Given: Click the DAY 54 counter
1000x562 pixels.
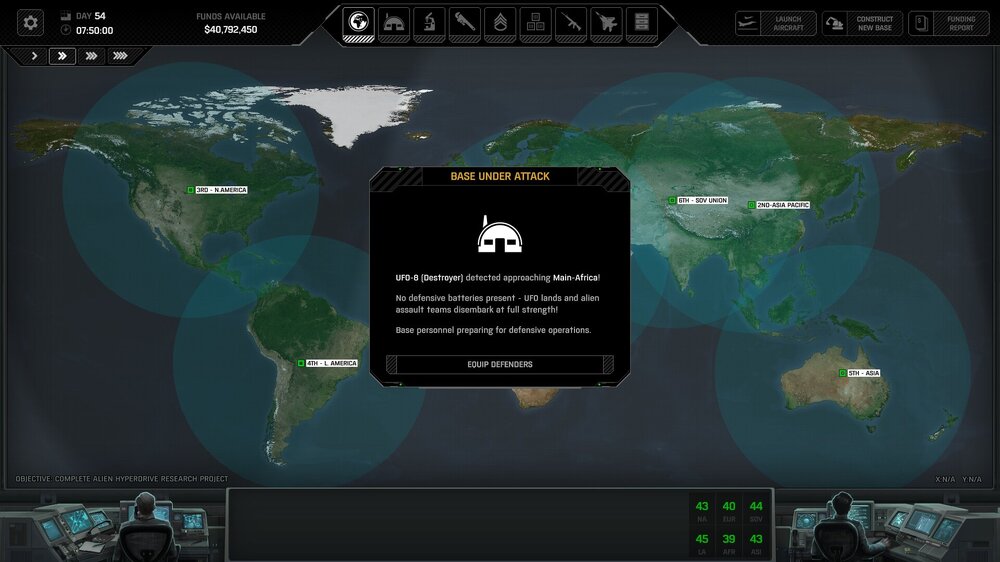Looking at the screenshot, I should pos(91,16).
